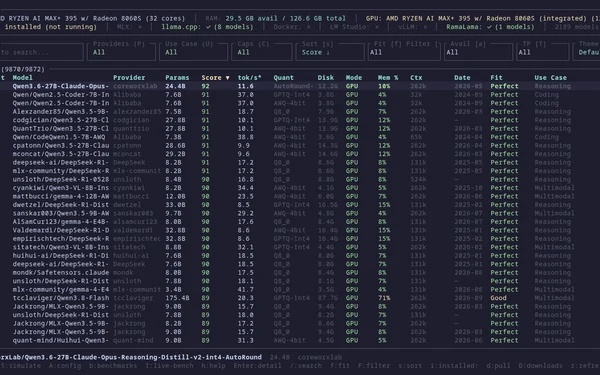Image resolution: width=600 pixels, height=375 pixels.
Task: Click the Score column sort arrow
Action: click(x=227, y=78)
